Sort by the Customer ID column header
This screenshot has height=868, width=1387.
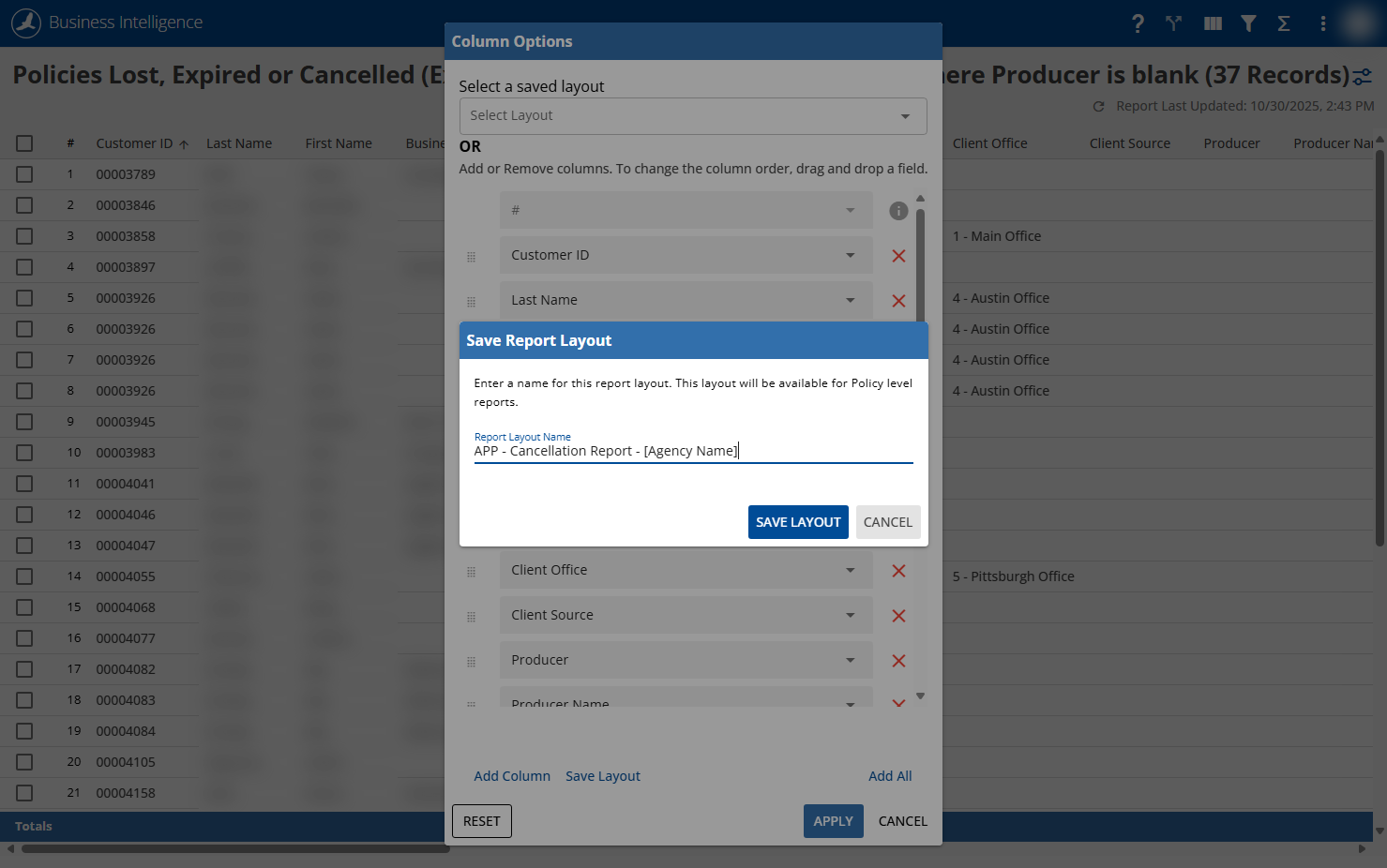(134, 143)
